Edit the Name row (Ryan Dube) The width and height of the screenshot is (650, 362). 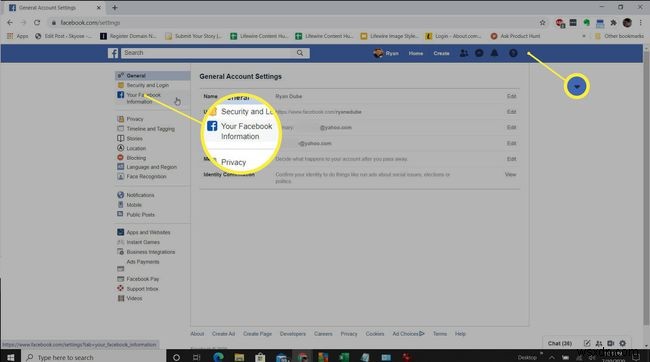coord(512,96)
